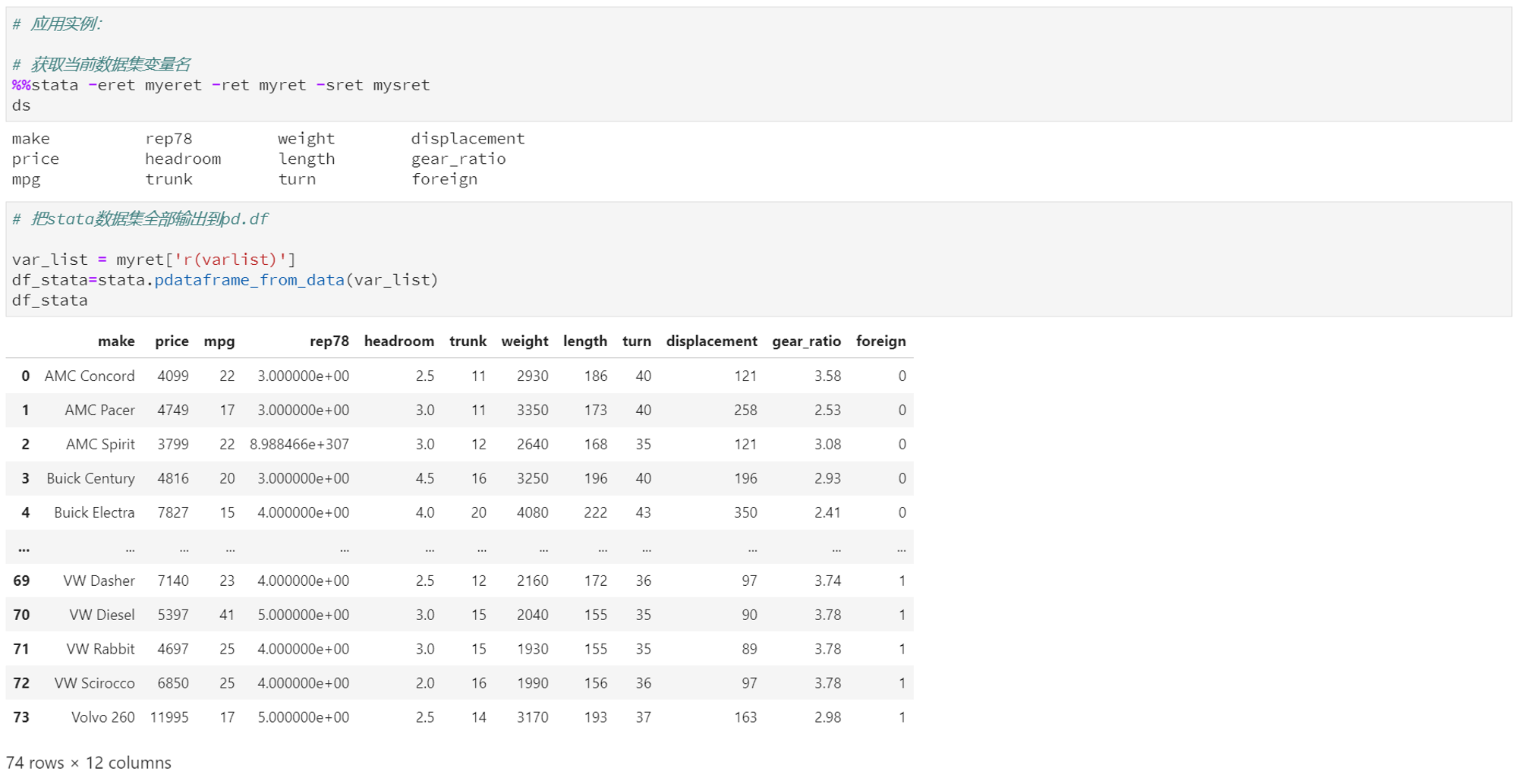Click the 'trunk' column header
The width and height of the screenshot is (1518, 784).
pos(468,342)
